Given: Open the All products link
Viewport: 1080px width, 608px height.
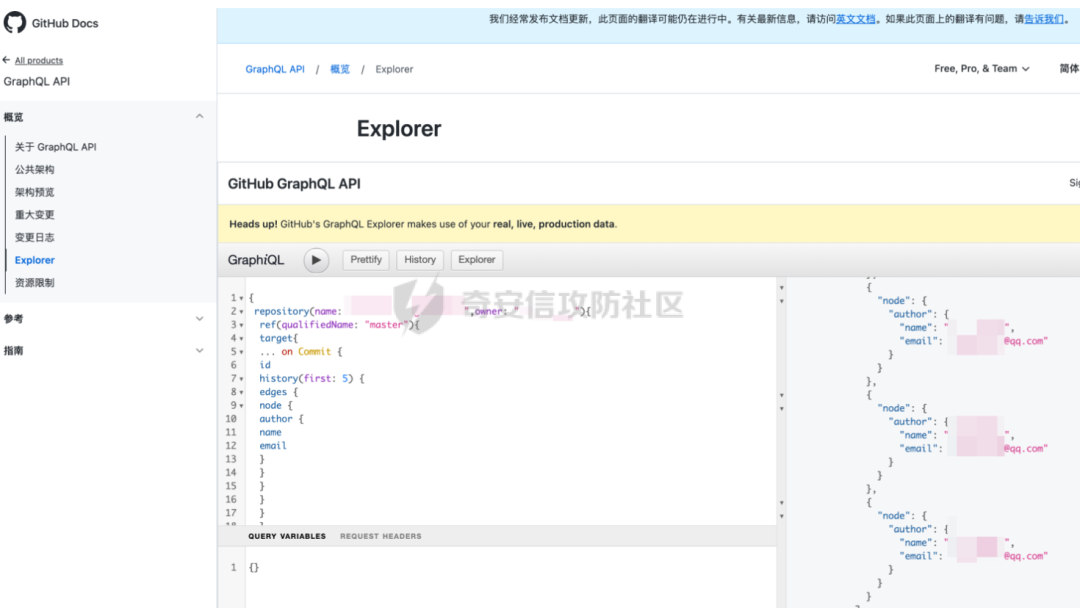Looking at the screenshot, I should [39, 61].
